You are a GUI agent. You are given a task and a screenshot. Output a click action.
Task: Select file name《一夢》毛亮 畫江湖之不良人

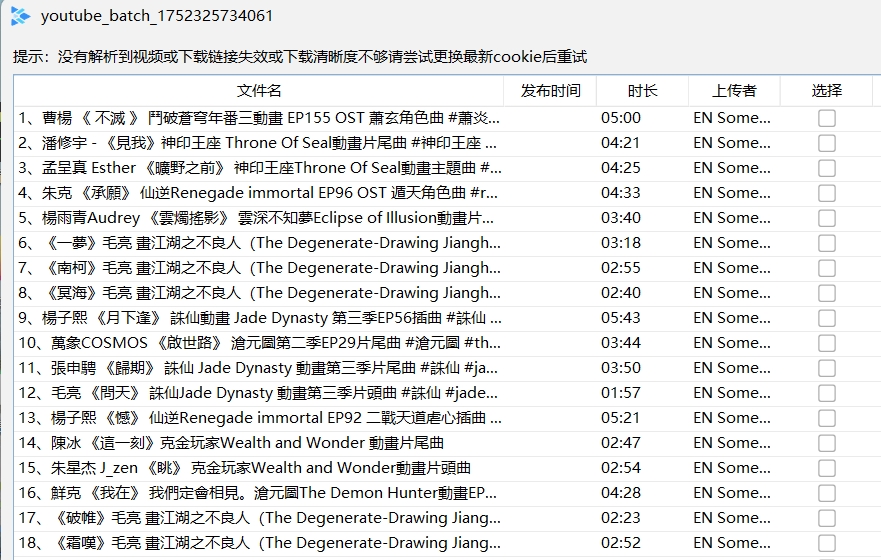259,243
